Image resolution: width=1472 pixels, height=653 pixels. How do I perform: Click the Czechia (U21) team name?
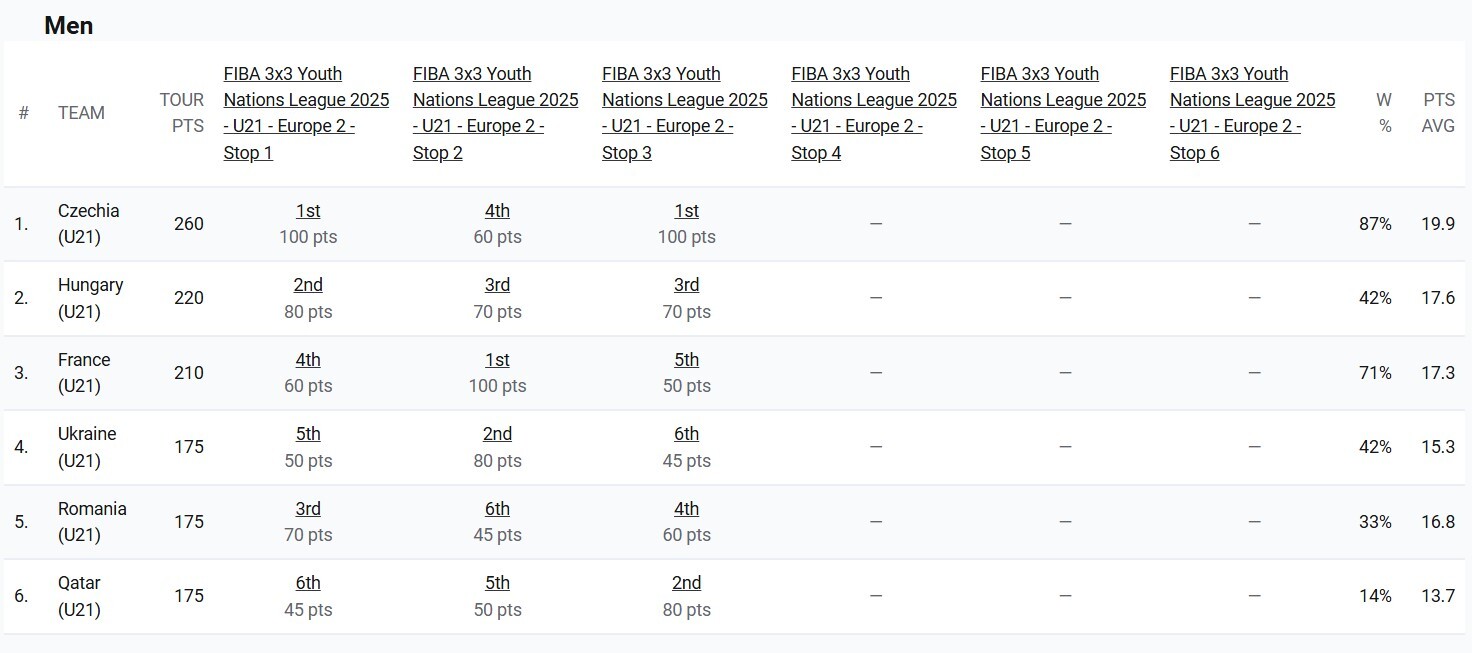click(x=88, y=224)
